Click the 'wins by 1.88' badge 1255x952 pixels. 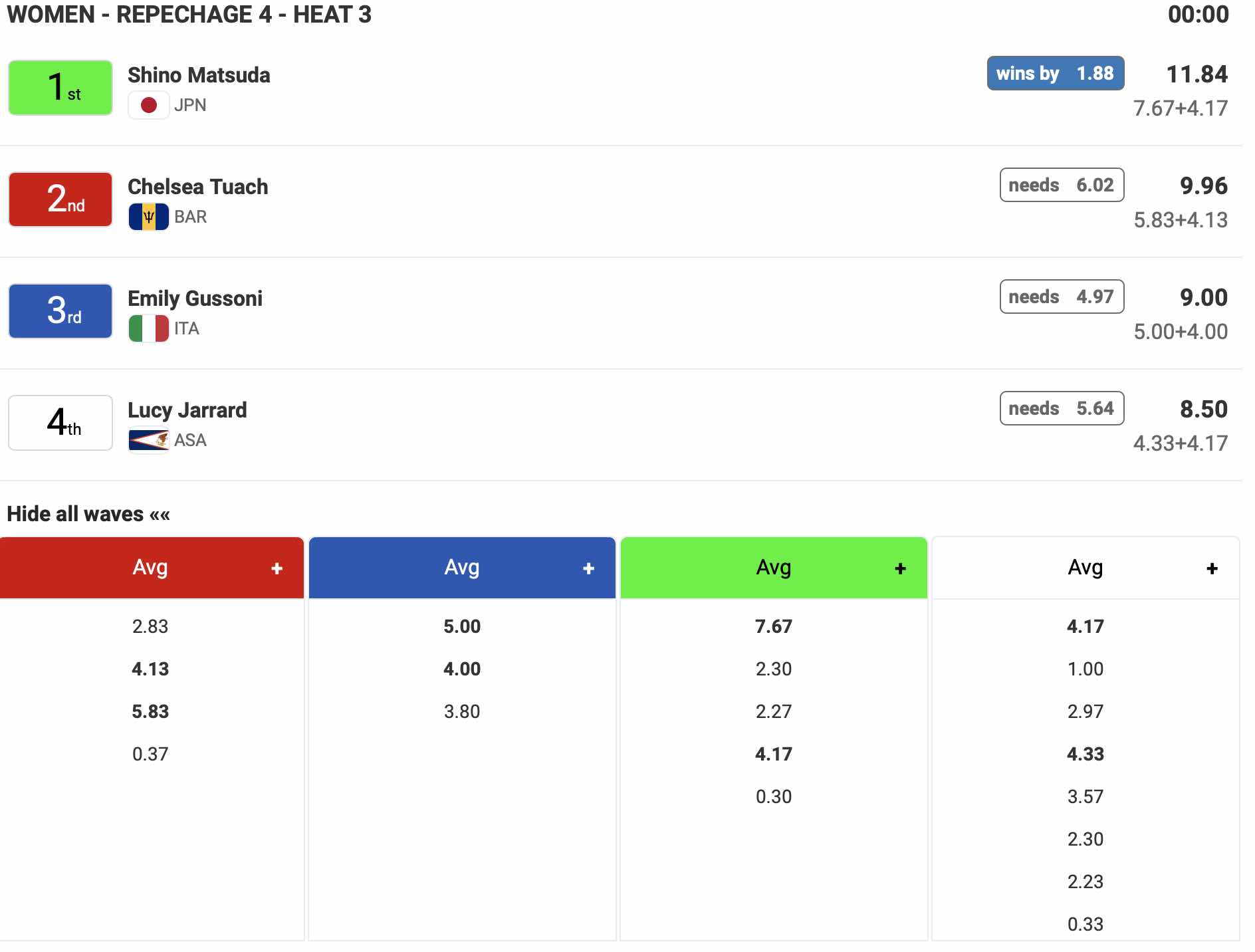pos(1055,73)
